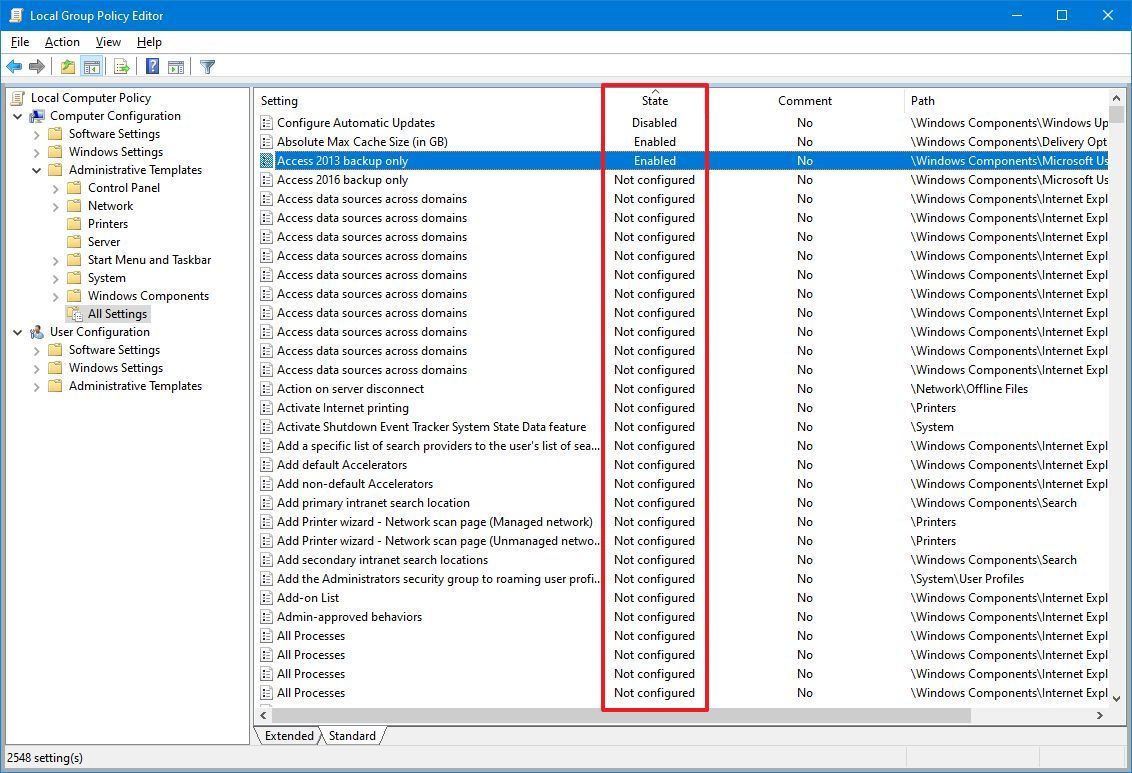Image resolution: width=1132 pixels, height=773 pixels.
Task: Click the Back navigation arrow in the toolbar
Action: pyautogui.click(x=14, y=66)
